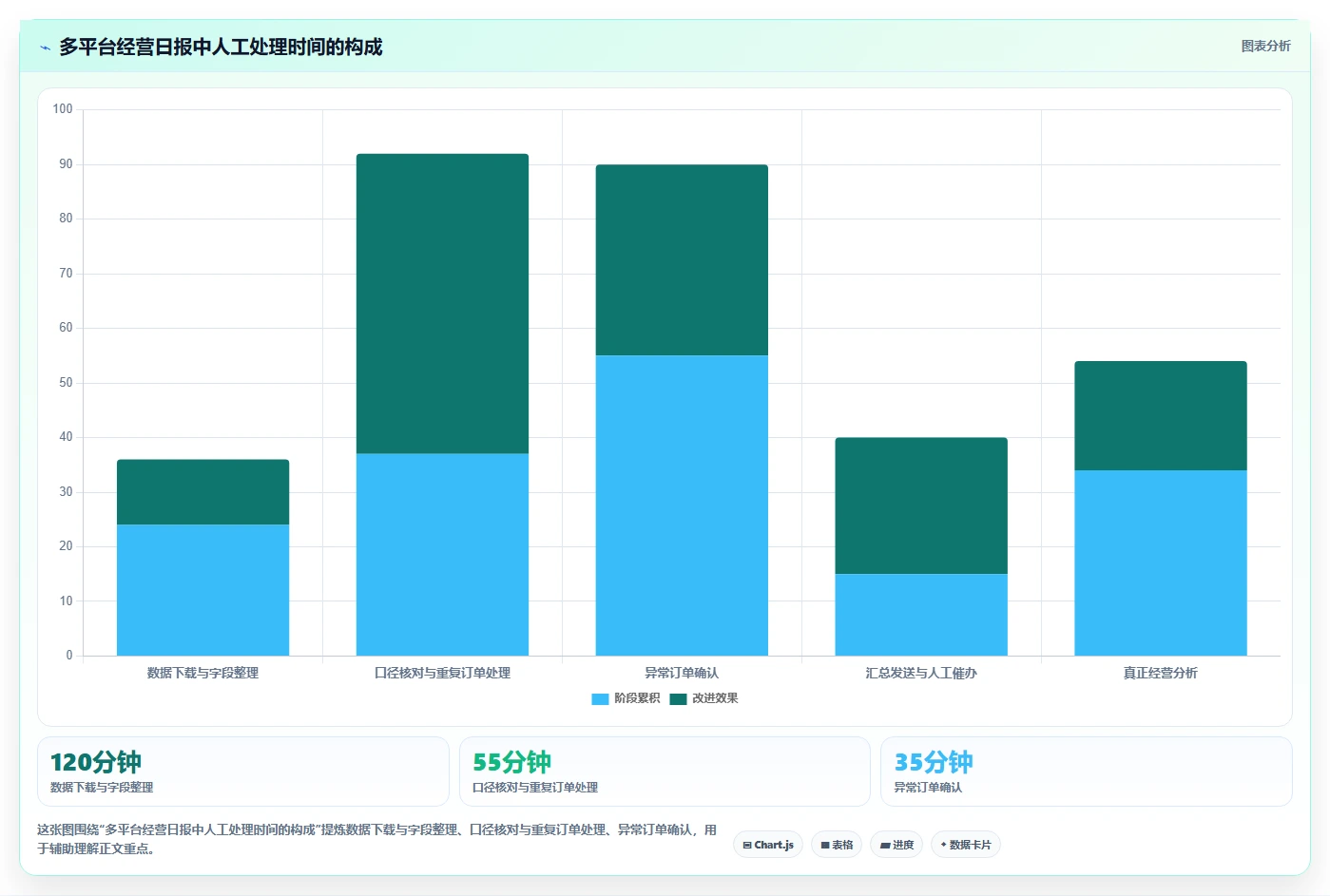The image size is (1330, 896).
Task: Click the 35分钟 stat value
Action: [934, 762]
